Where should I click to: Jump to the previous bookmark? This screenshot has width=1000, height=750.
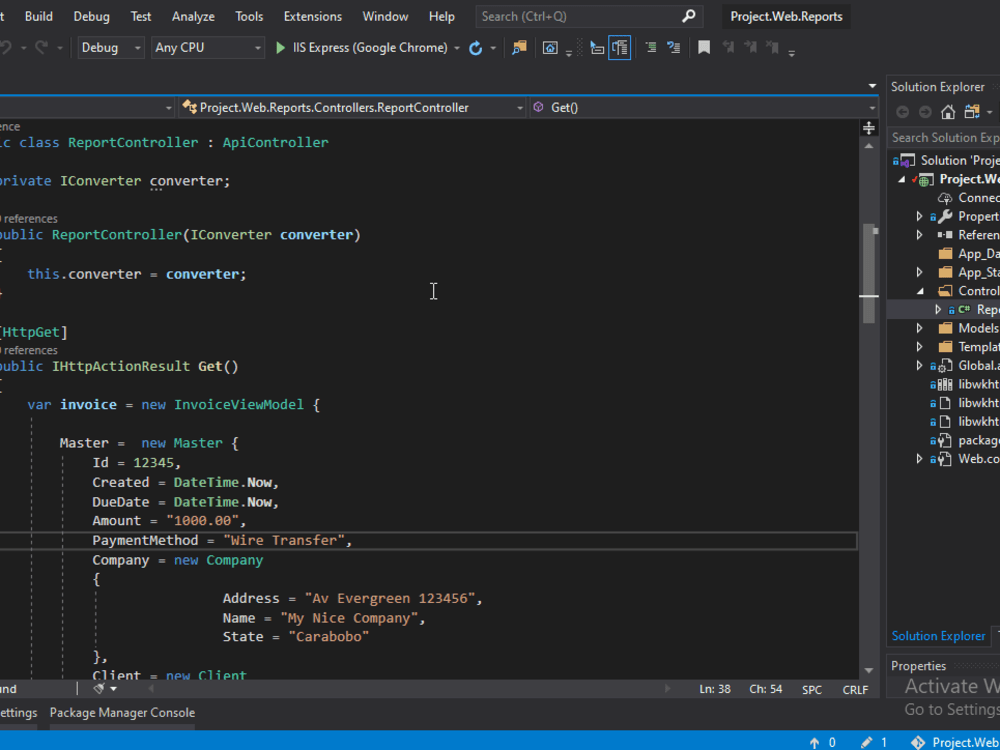[x=729, y=47]
